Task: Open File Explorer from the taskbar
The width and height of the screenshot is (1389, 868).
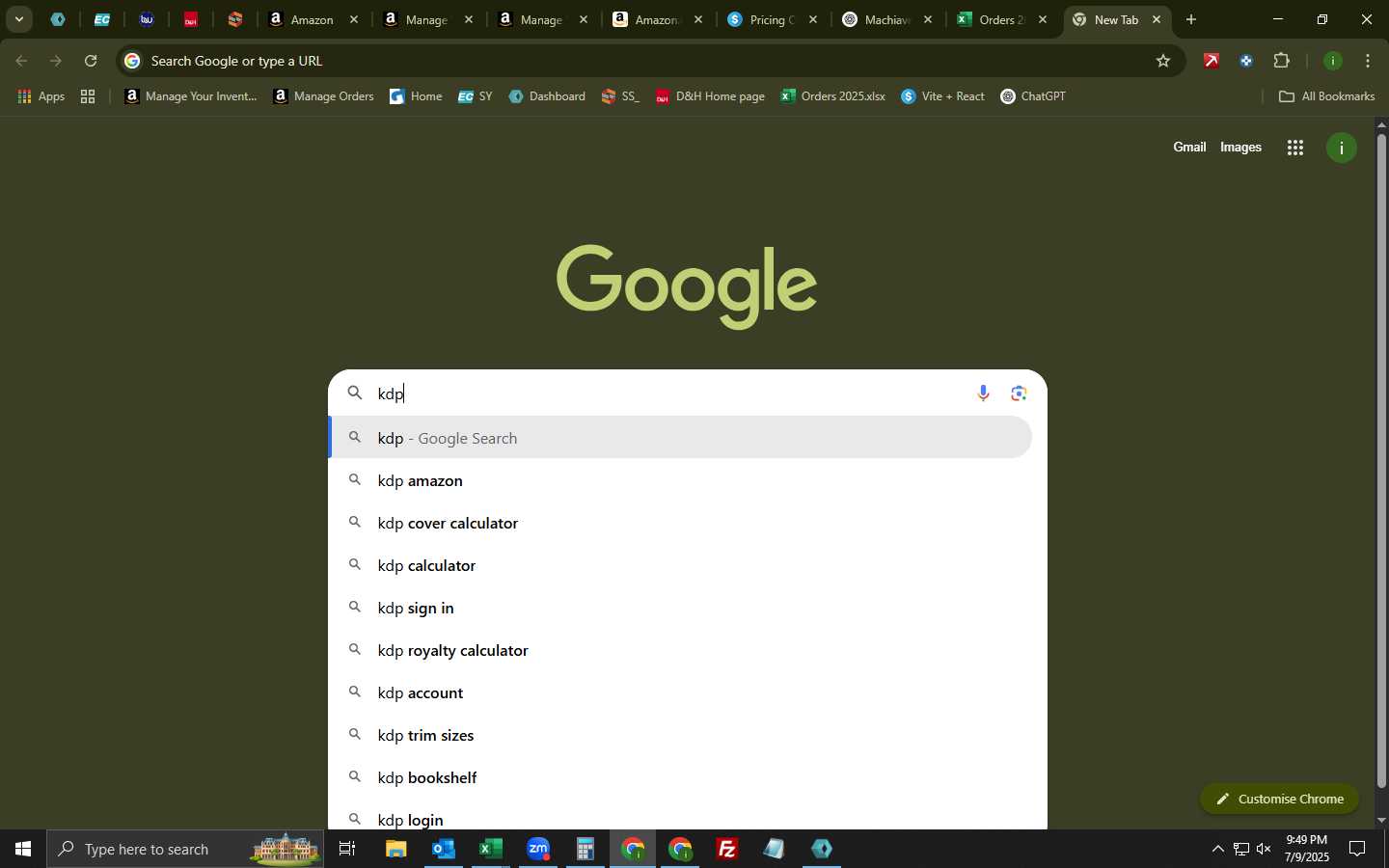Action: (x=396, y=849)
